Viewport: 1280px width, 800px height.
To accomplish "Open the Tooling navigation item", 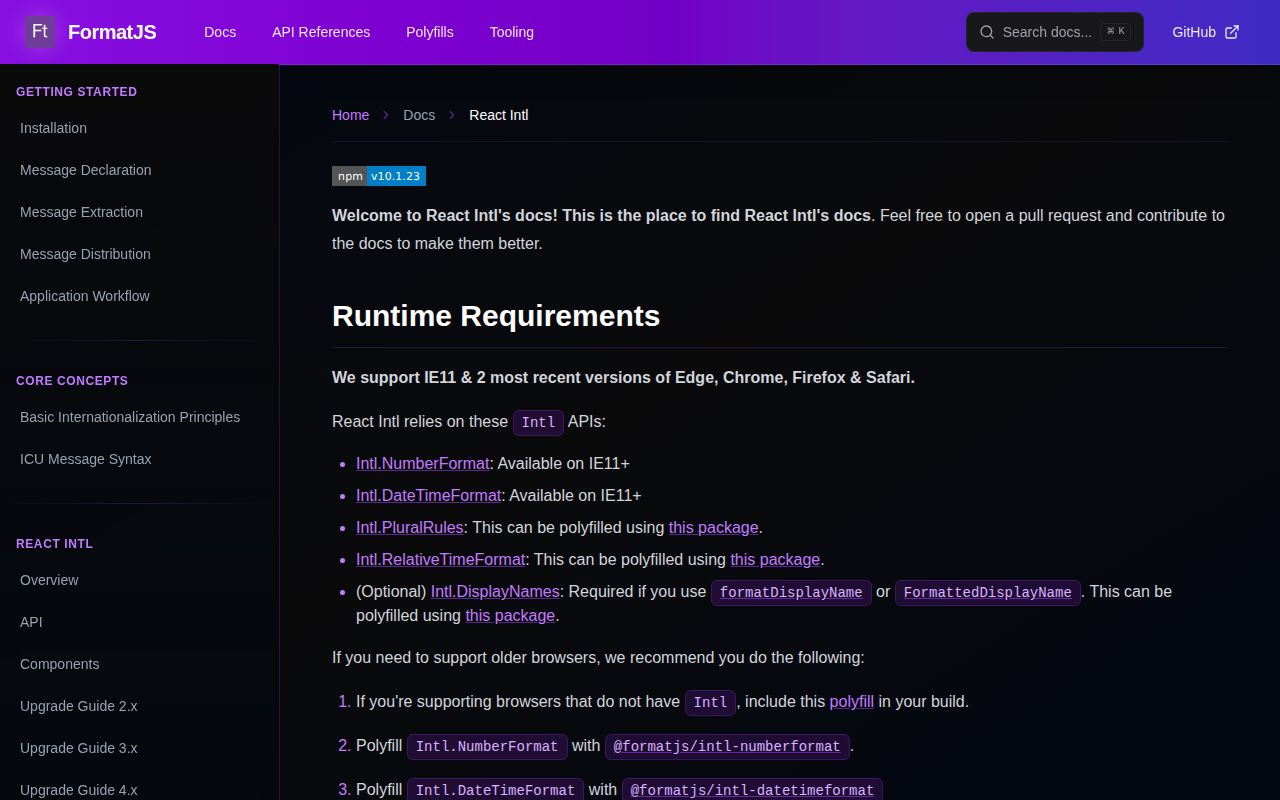I will [x=512, y=32].
